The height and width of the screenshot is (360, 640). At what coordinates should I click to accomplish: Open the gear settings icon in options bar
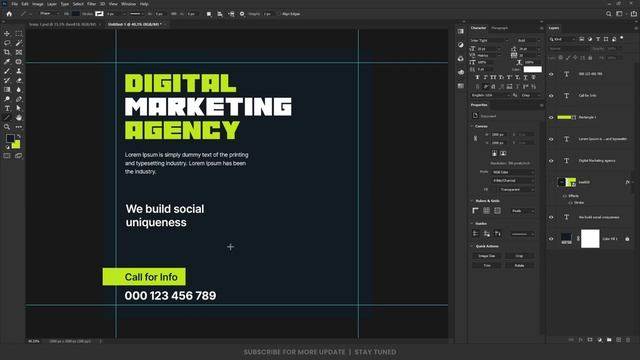coord(242,14)
